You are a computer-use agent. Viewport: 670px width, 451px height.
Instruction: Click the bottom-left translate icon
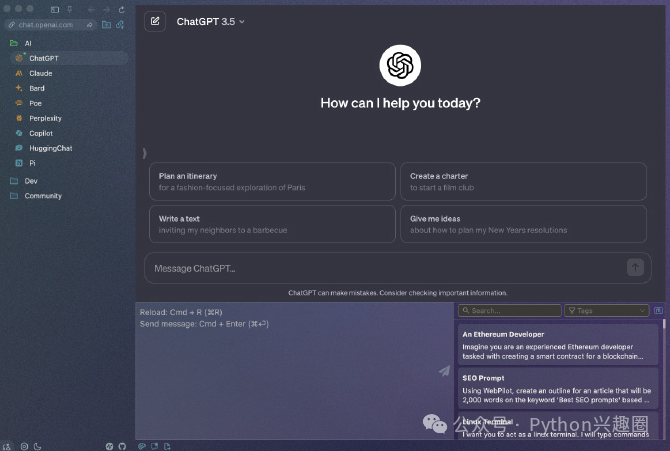[7, 446]
